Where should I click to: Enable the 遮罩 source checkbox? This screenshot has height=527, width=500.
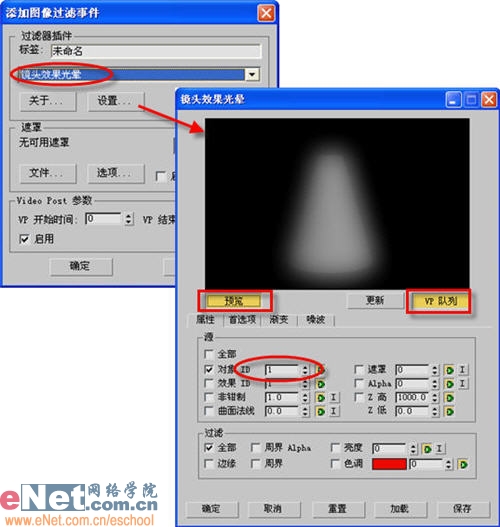pos(359,370)
